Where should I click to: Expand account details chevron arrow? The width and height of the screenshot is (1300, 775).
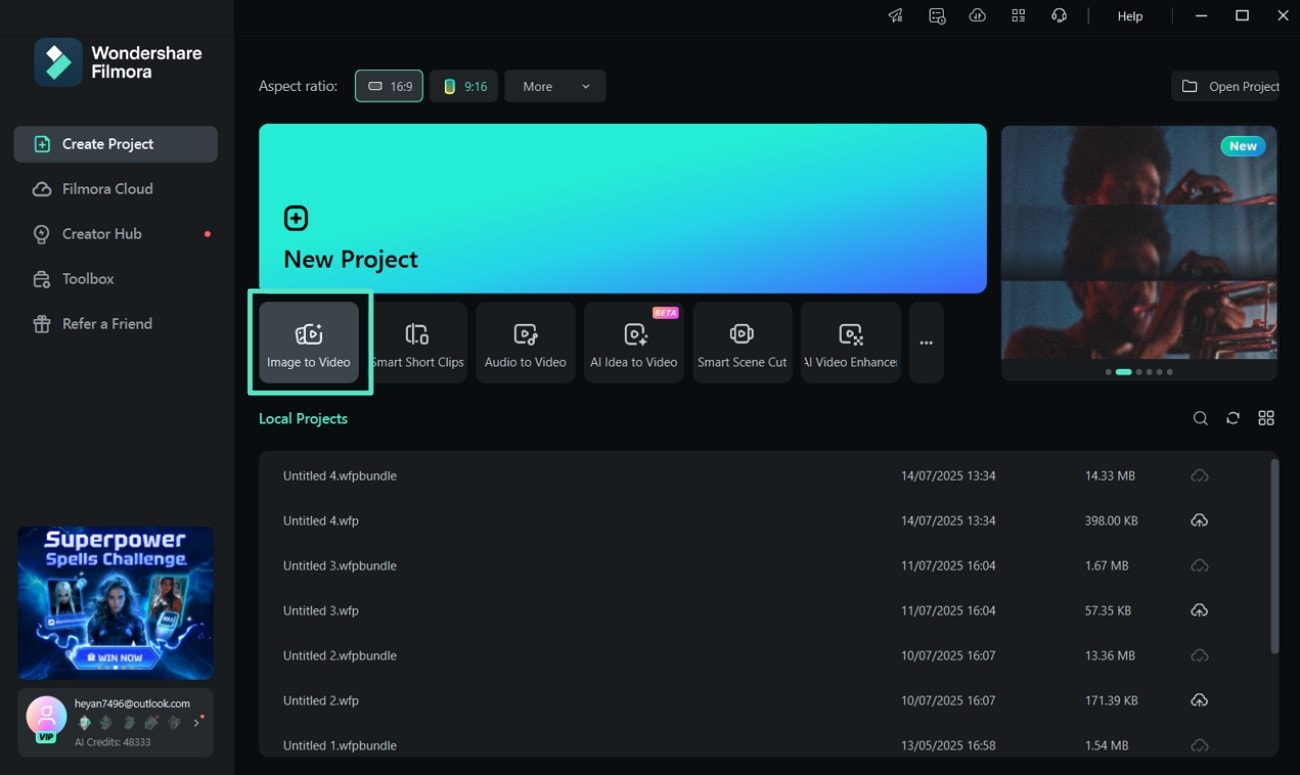[196, 722]
